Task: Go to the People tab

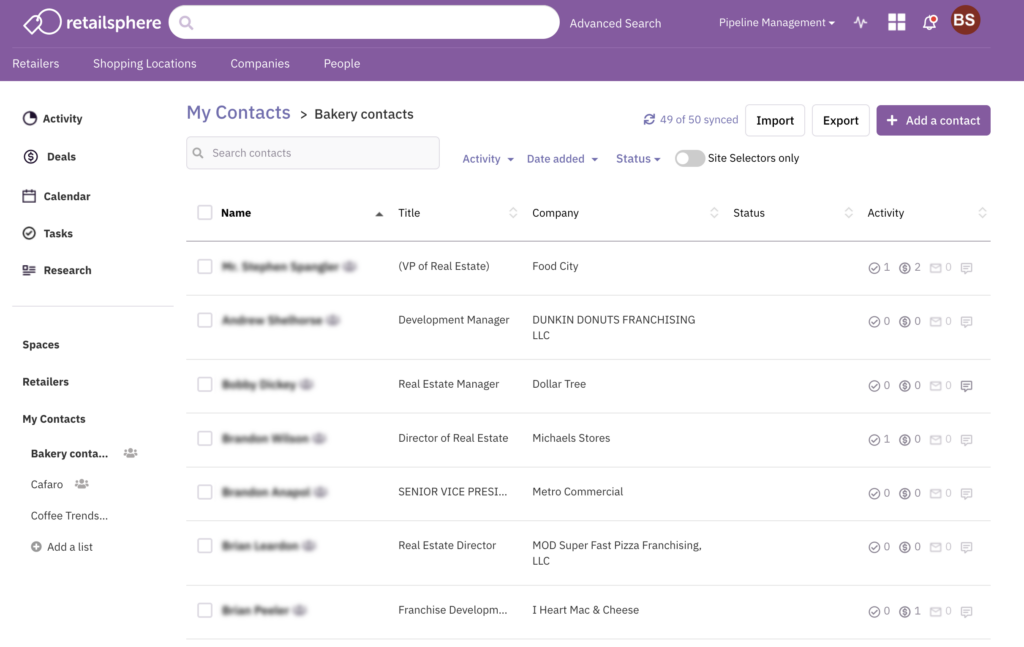Action: 342,63
